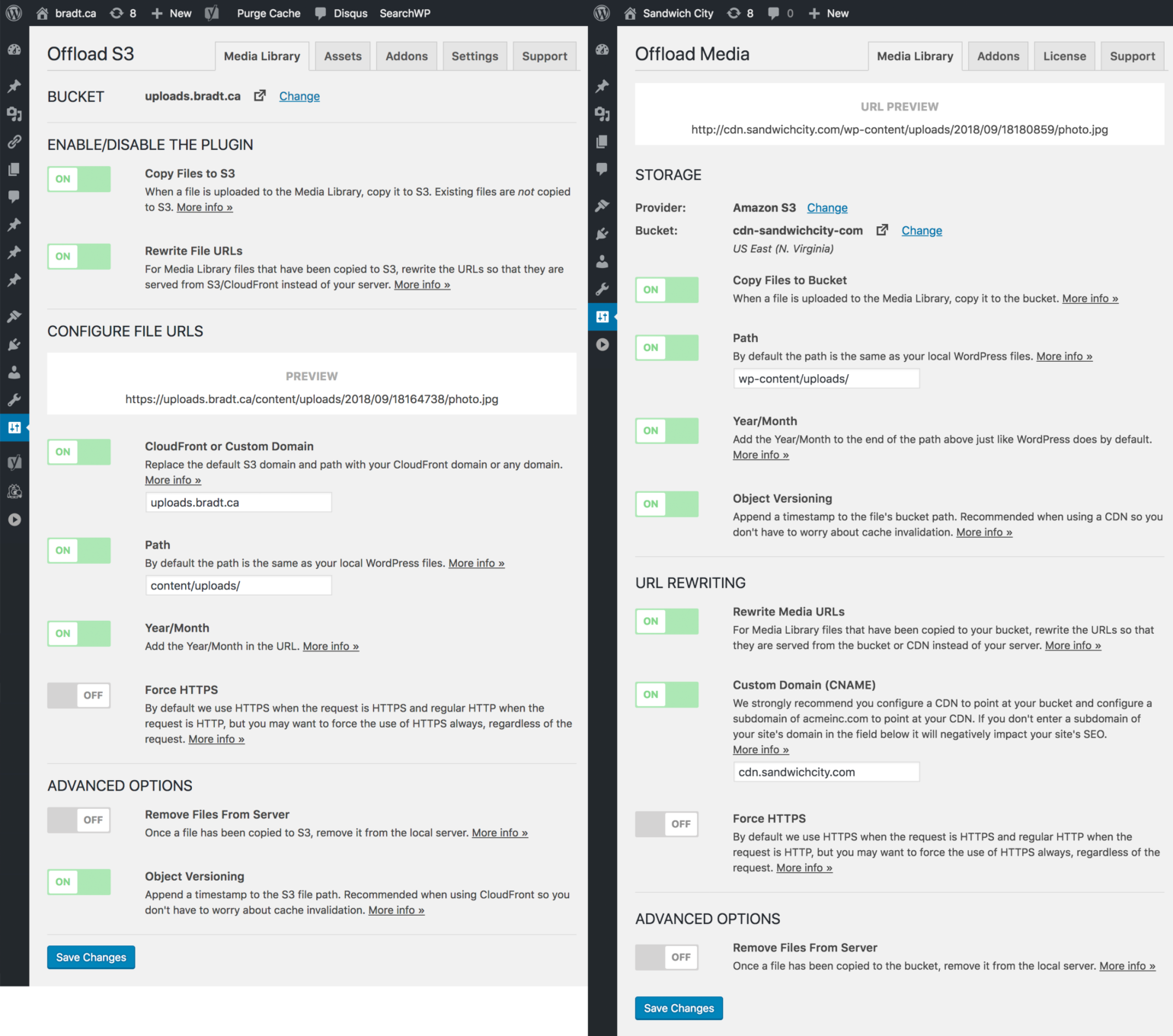Screen dimensions: 1173x1036
Task: Enable Remove Files From Server in Offload S3
Action: 79,820
